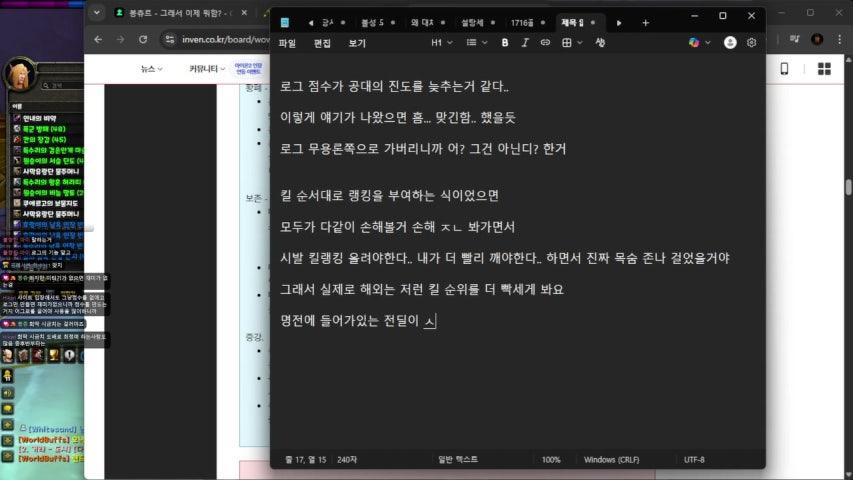
Task: Click the 100% zoom level in status bar
Action: pos(551,460)
